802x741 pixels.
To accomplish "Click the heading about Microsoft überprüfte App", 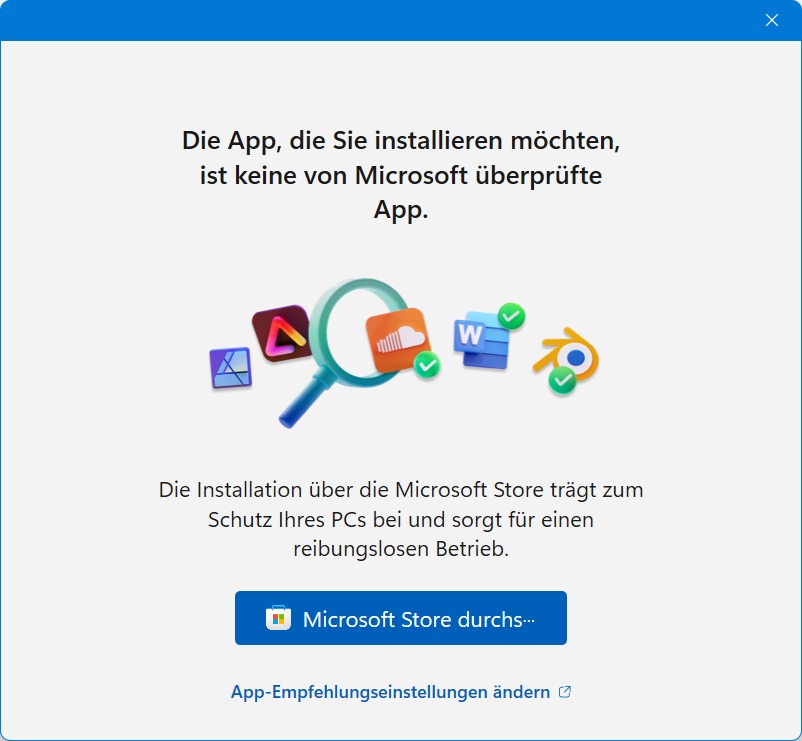I will [x=400, y=175].
